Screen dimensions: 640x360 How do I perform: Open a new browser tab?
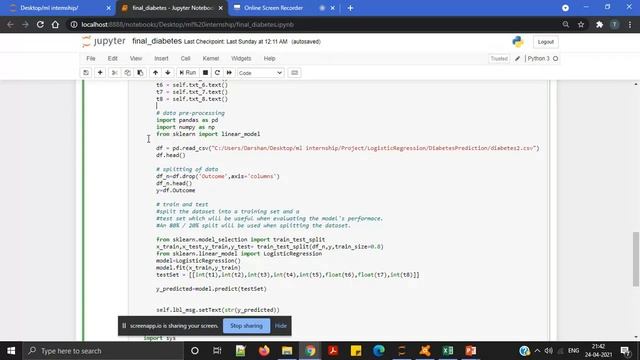click(350, 8)
